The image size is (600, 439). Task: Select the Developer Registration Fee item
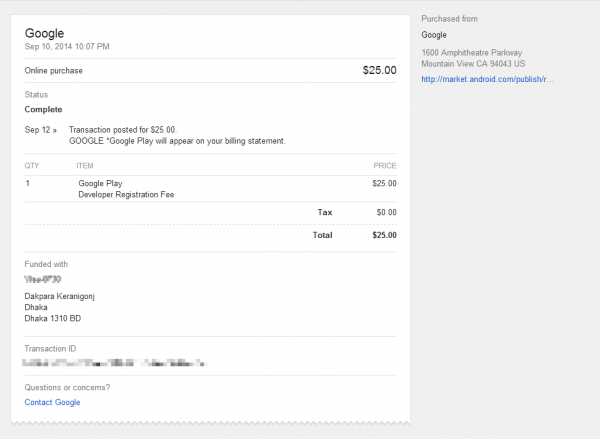126,195
